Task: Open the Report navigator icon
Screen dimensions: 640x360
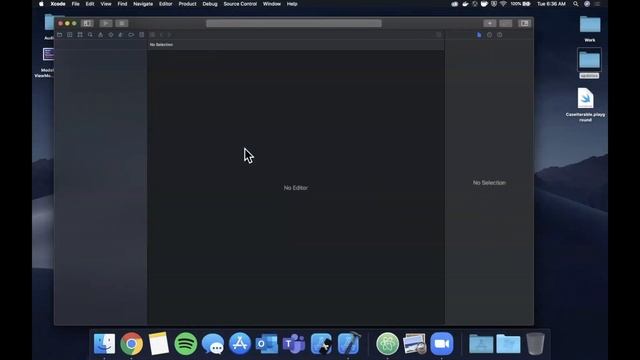Action: [x=142, y=35]
